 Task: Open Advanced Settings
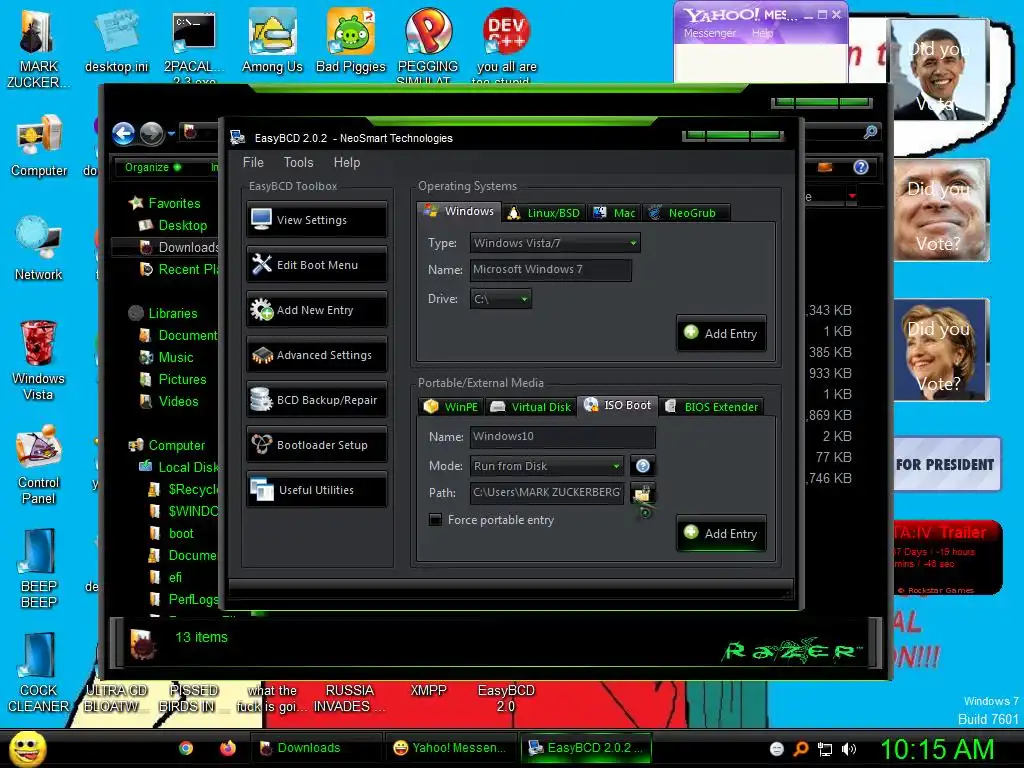tap(317, 355)
